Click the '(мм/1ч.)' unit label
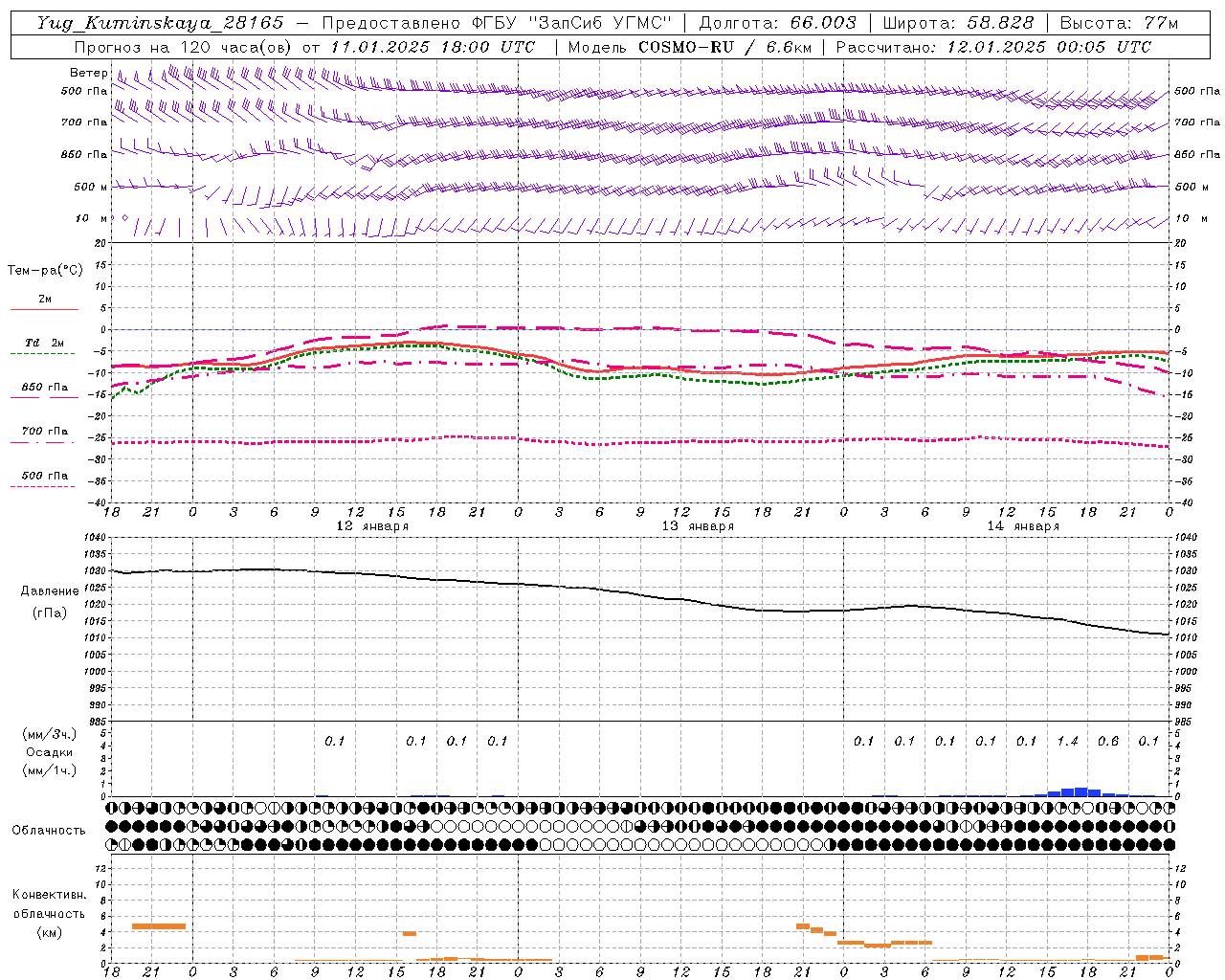This screenshot has width=1225, height=980. pos(49,770)
